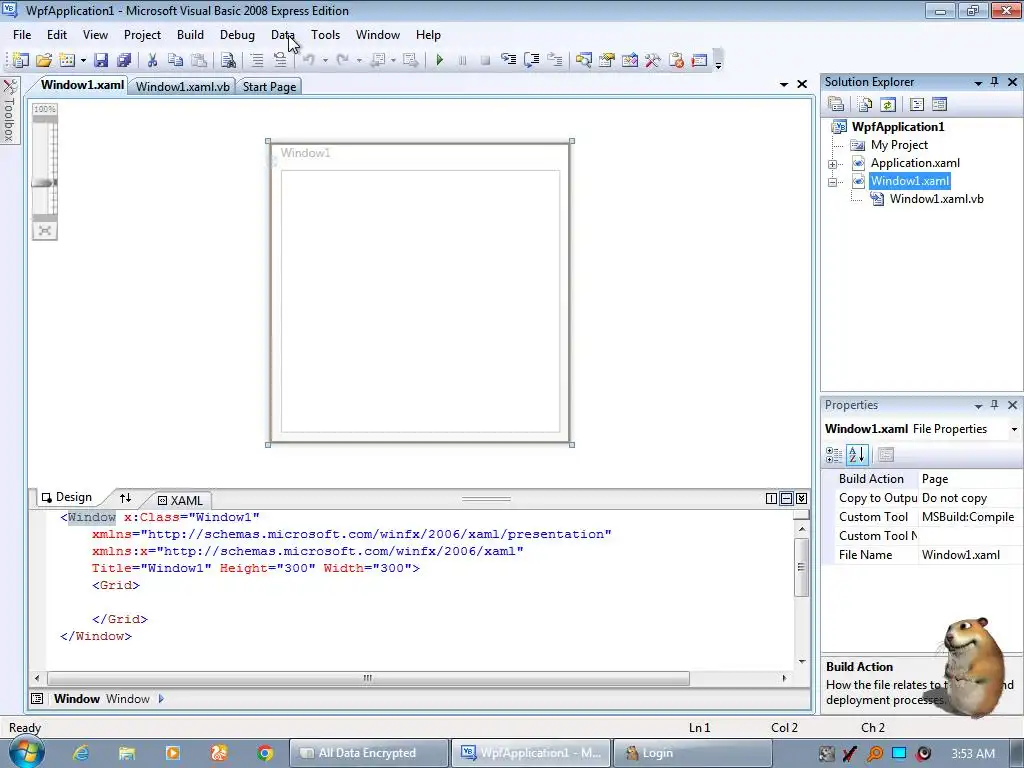
Task: Click the Find in Files icon
Action: pyautogui.click(x=228, y=61)
